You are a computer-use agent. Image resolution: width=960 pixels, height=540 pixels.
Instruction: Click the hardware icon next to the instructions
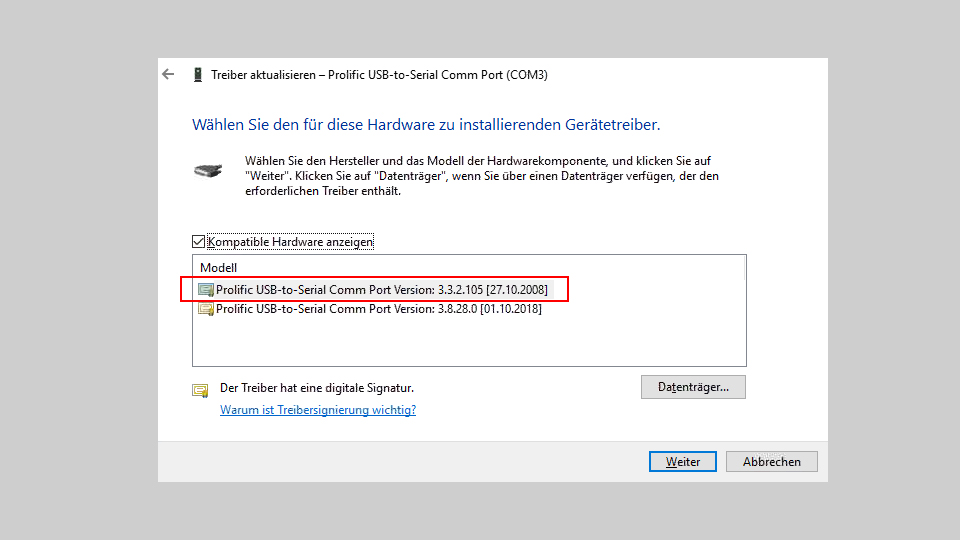(208, 171)
